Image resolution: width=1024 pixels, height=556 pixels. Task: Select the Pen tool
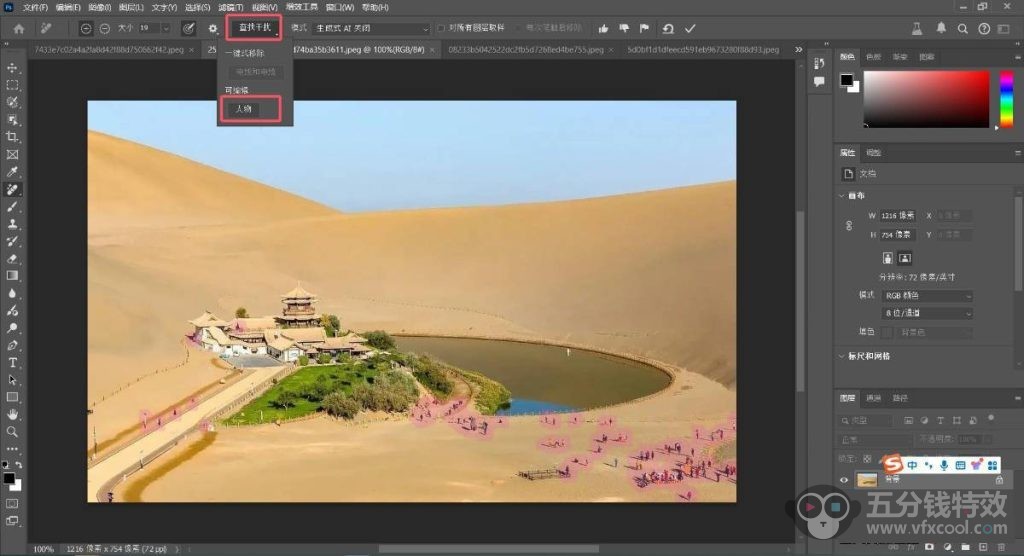click(x=12, y=345)
